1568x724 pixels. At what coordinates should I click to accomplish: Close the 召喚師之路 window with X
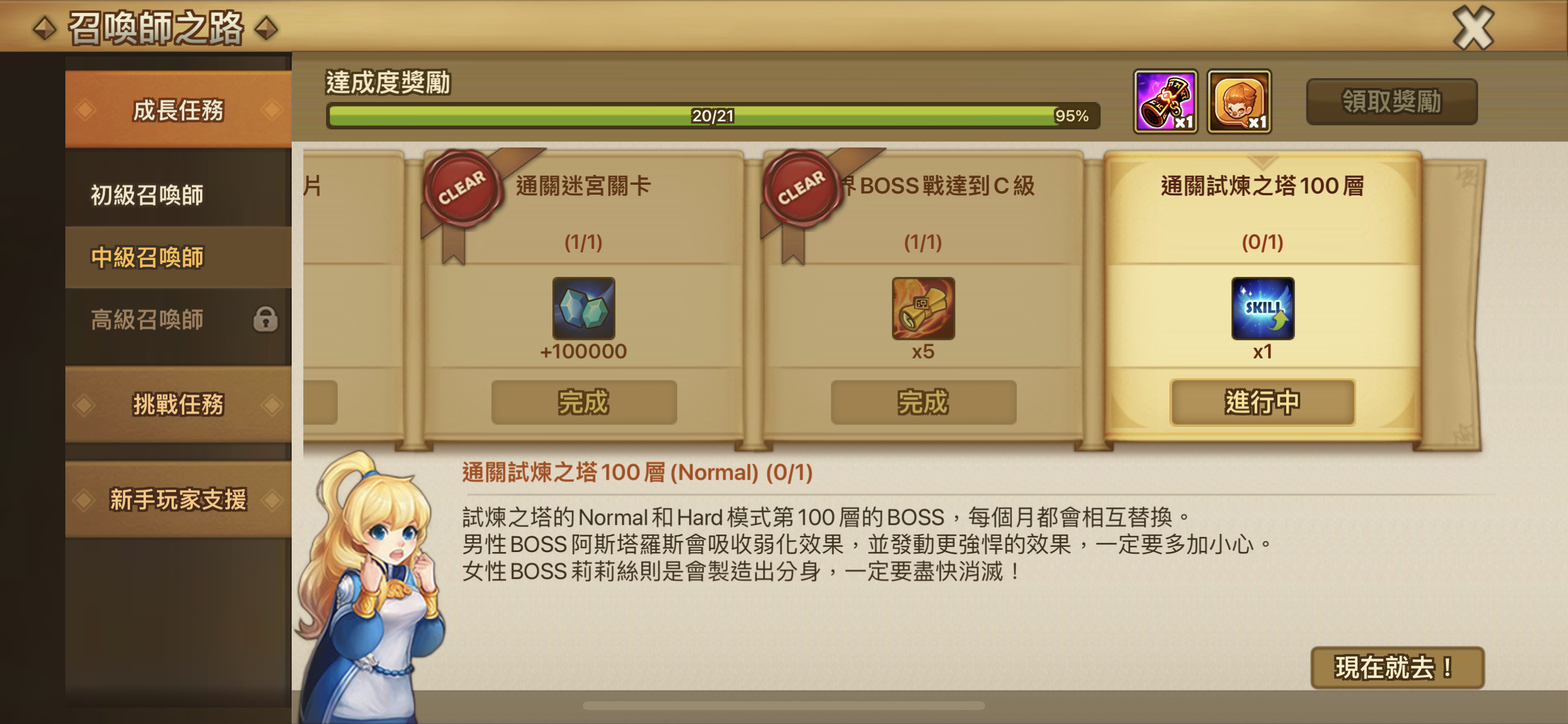1473,28
